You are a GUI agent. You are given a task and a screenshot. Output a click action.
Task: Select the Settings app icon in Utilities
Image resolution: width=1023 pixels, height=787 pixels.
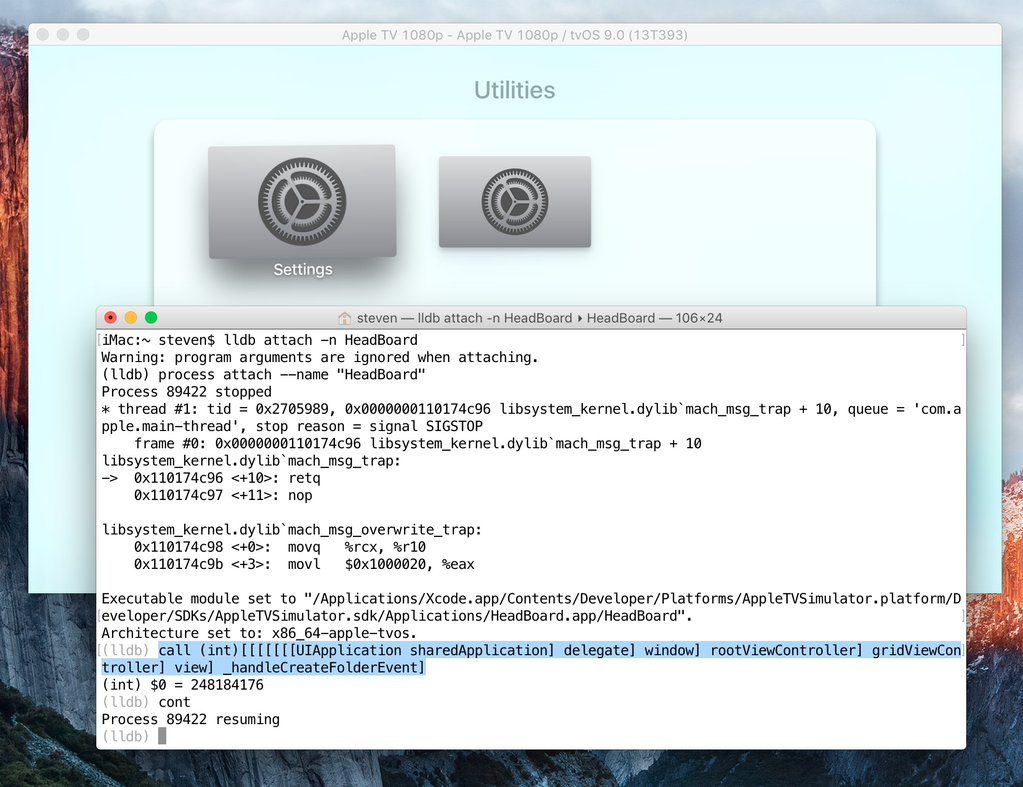coord(302,202)
